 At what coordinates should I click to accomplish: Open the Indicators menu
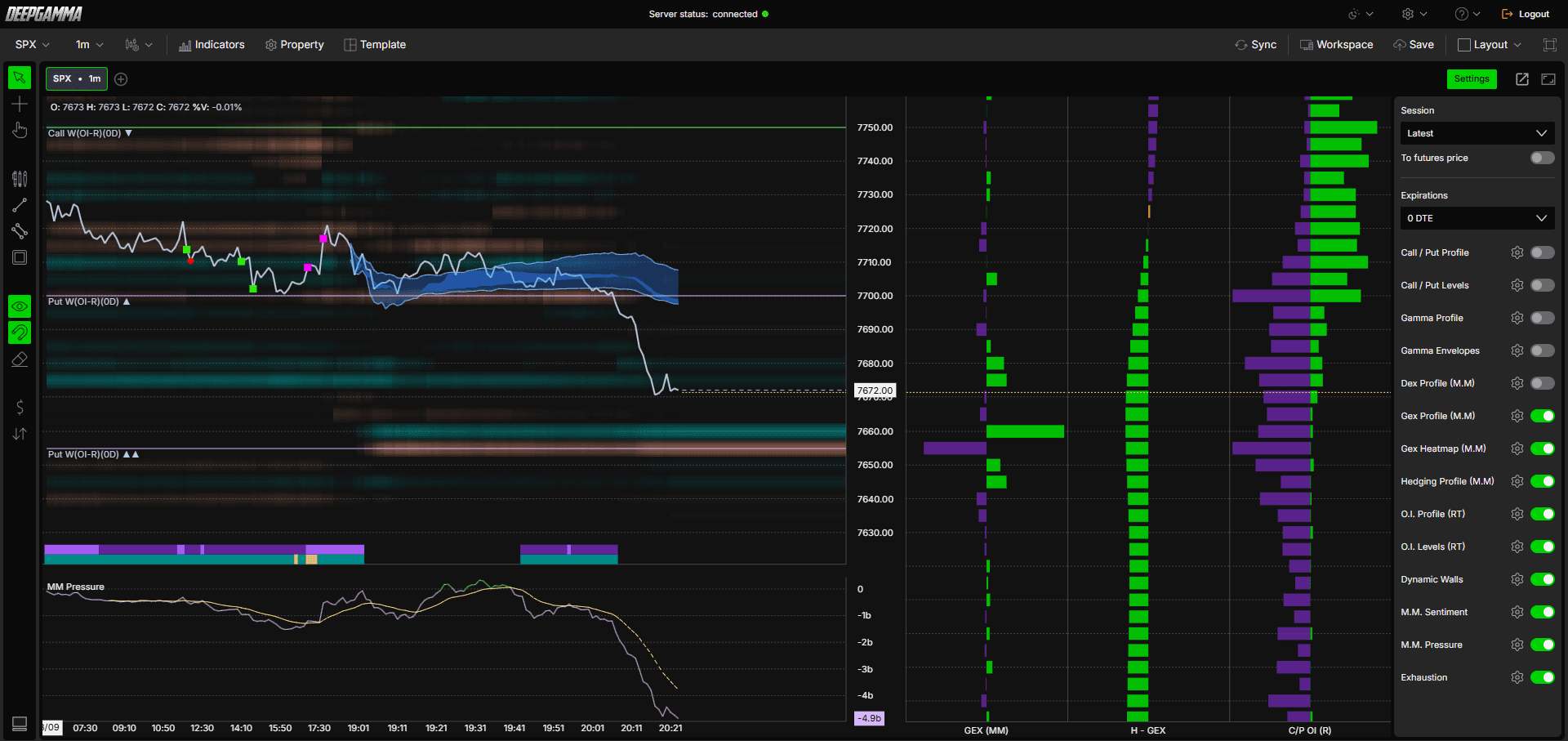coord(212,45)
